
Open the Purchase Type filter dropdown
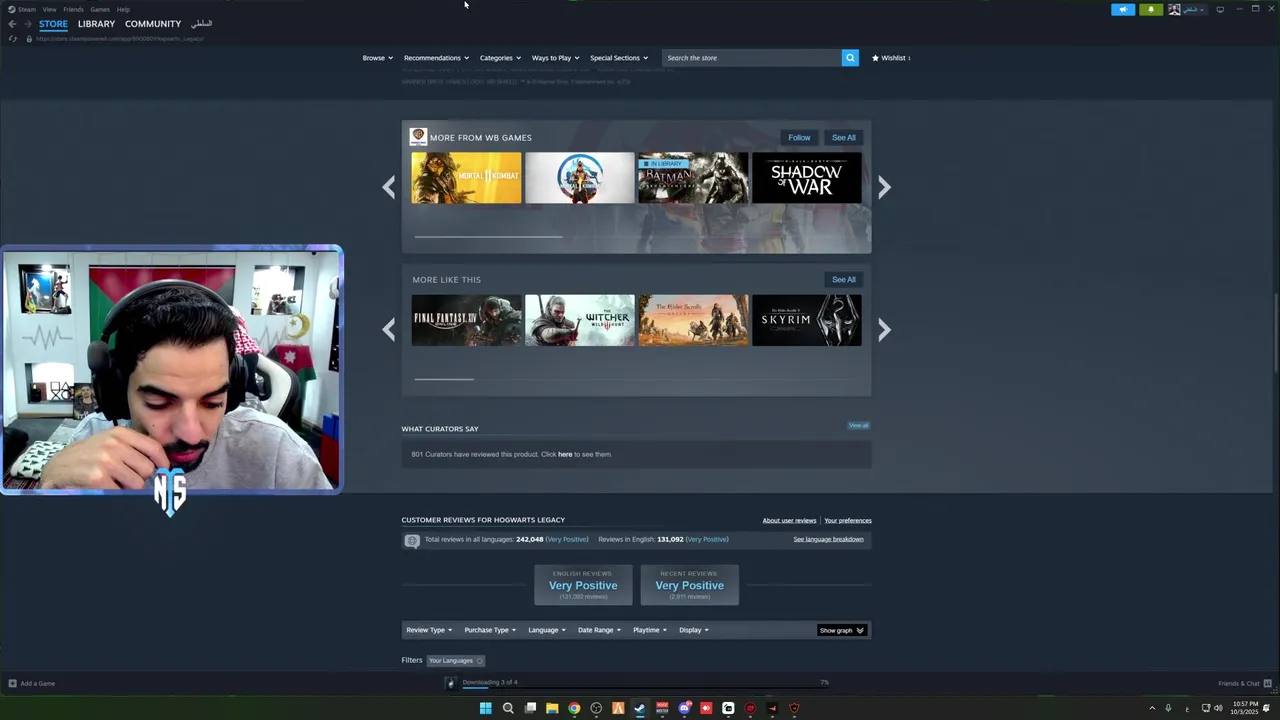(x=490, y=630)
